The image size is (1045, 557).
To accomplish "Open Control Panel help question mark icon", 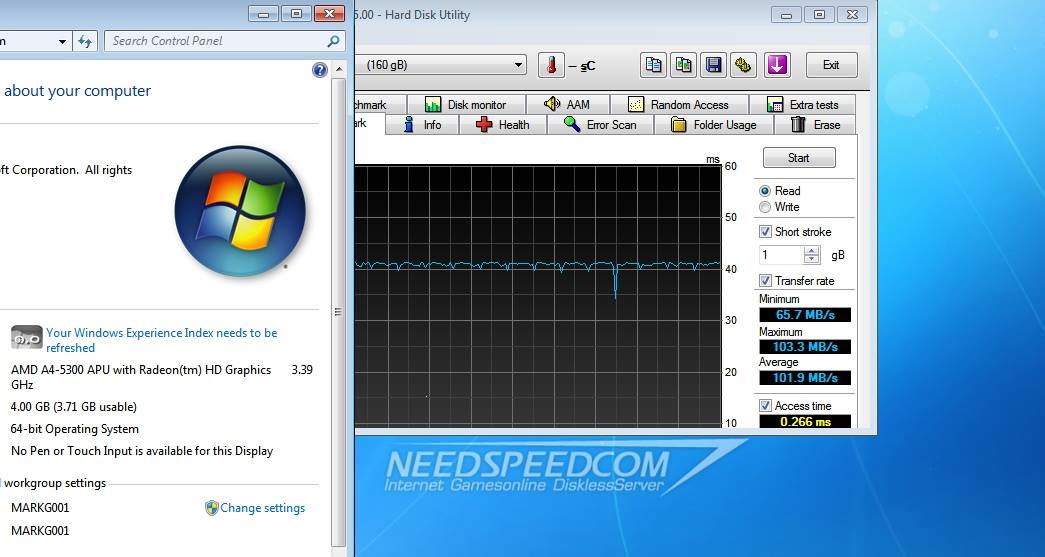I will pyautogui.click(x=320, y=70).
